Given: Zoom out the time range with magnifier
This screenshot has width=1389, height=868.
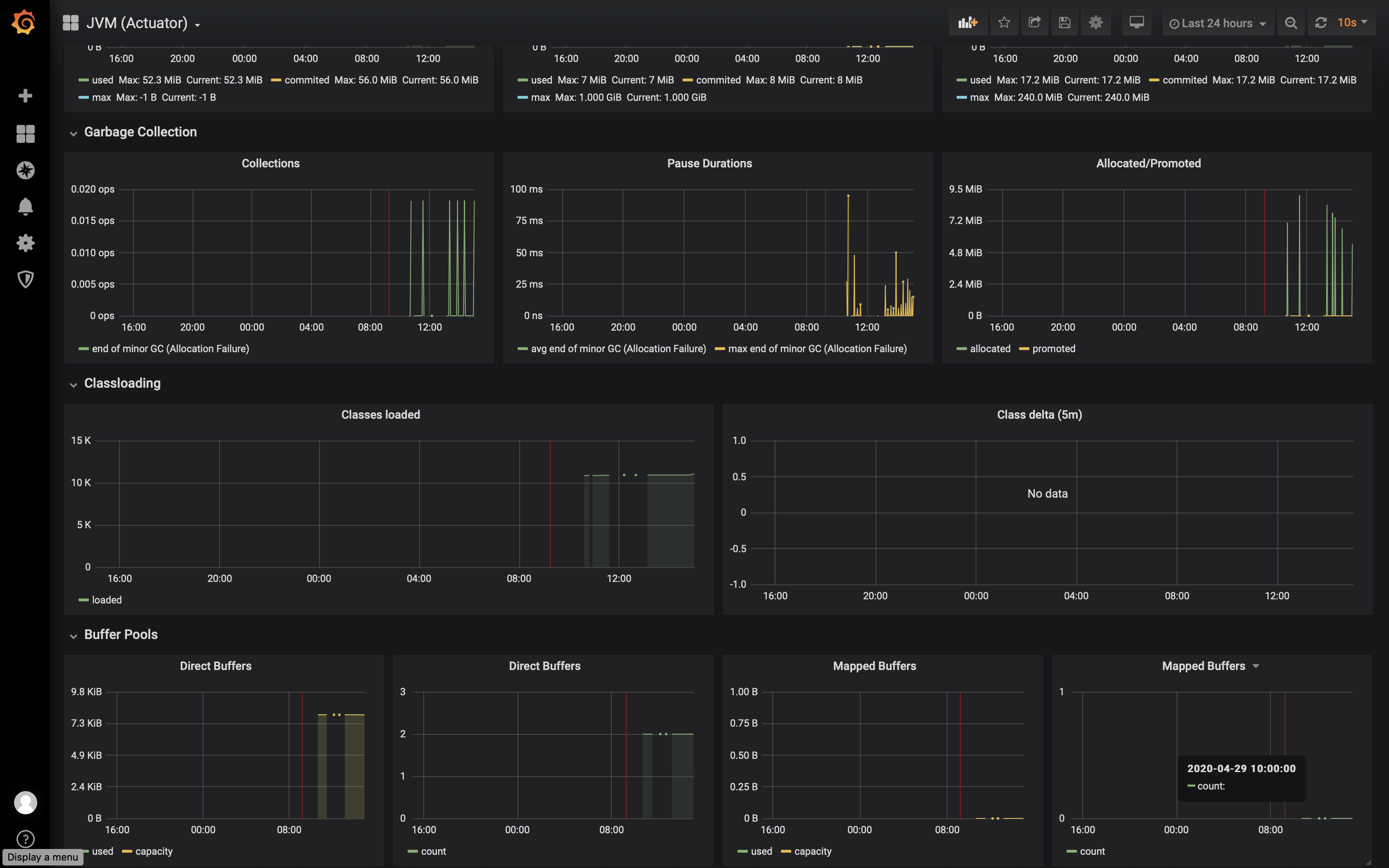Looking at the screenshot, I should pos(1291,23).
